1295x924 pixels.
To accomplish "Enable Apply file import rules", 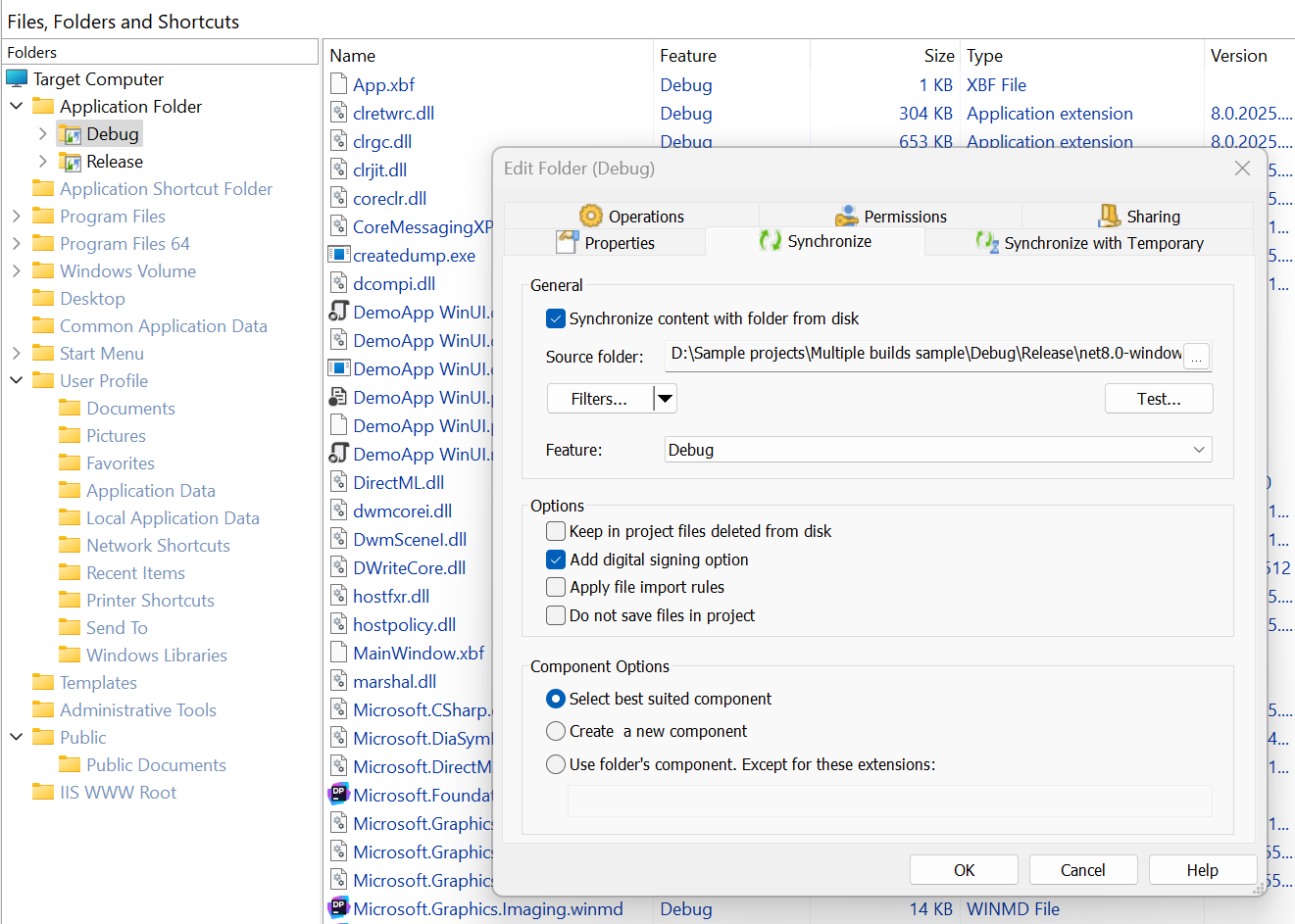I will click(x=556, y=587).
